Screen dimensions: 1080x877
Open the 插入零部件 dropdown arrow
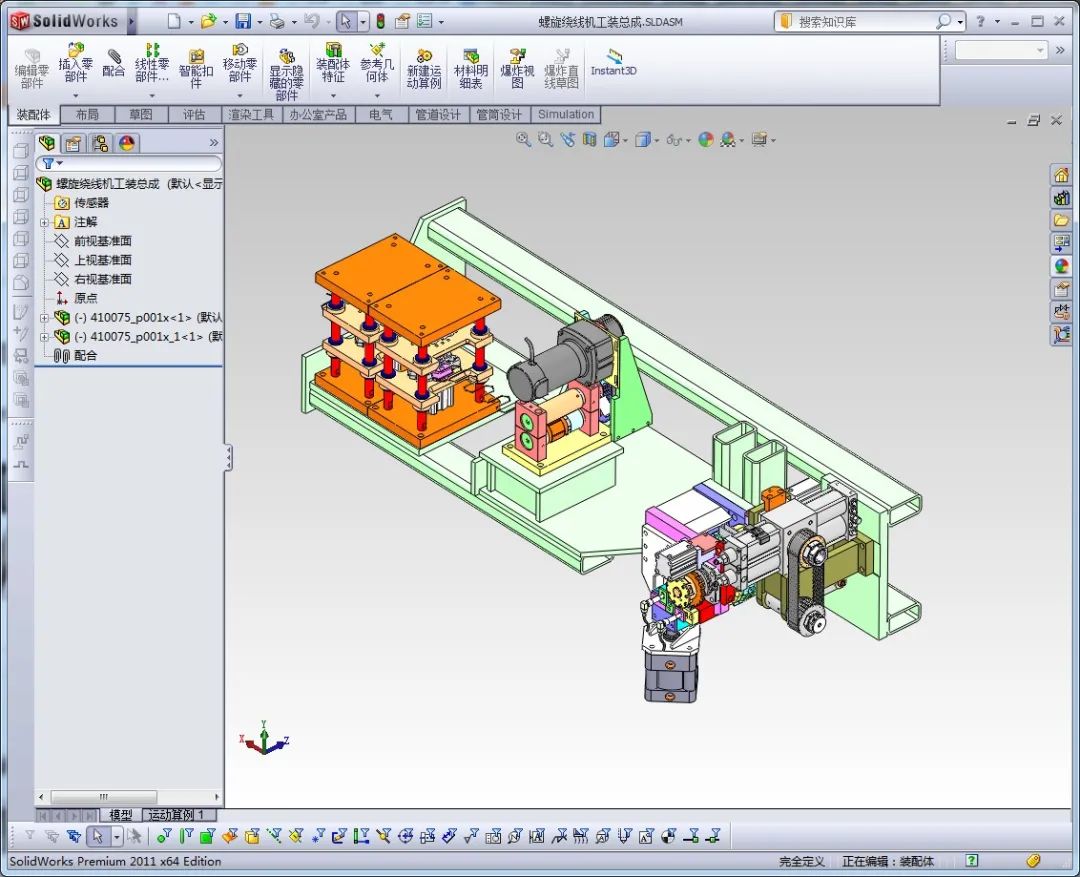tap(76, 96)
